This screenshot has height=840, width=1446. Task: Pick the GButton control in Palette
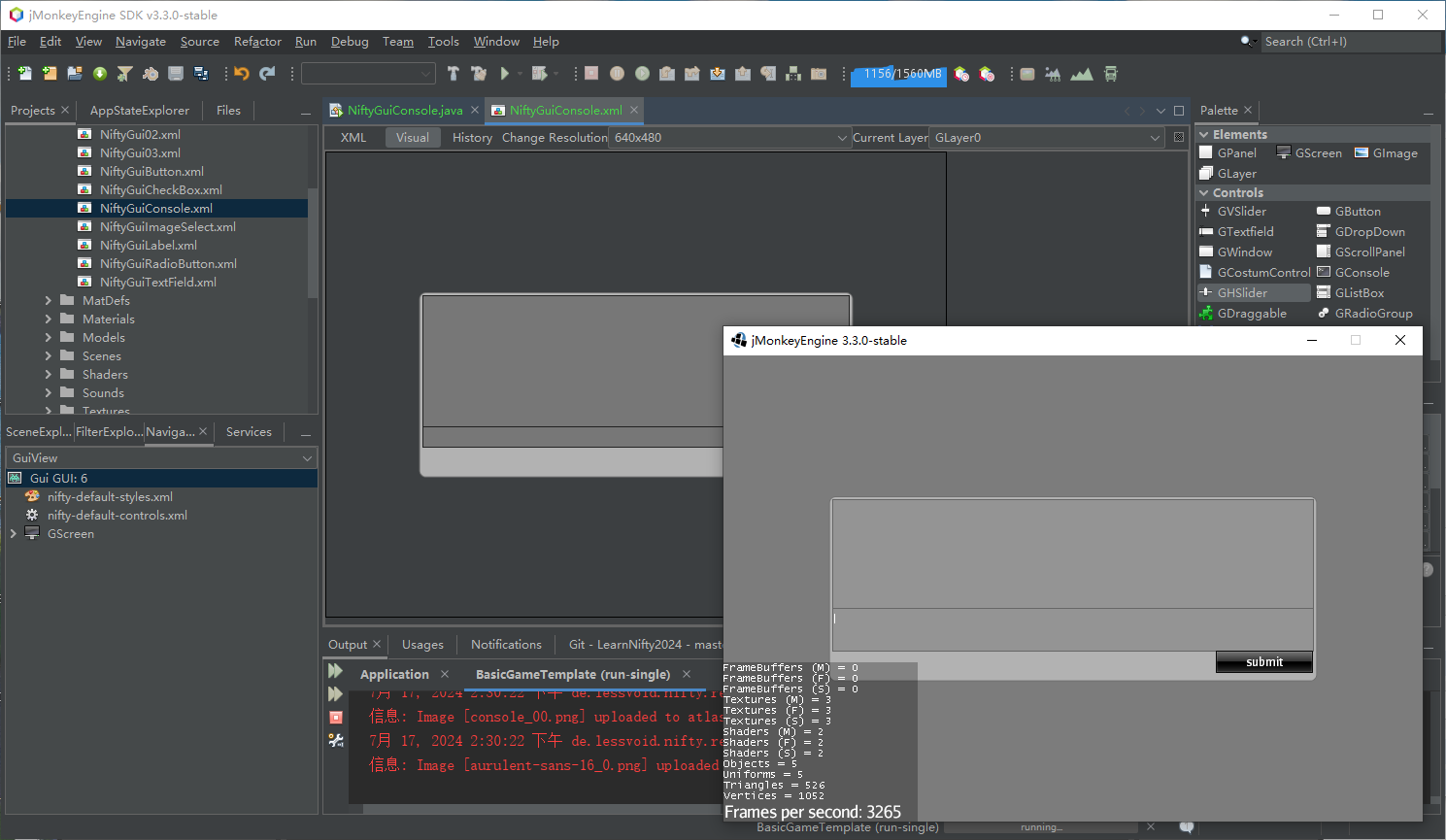click(x=1349, y=212)
